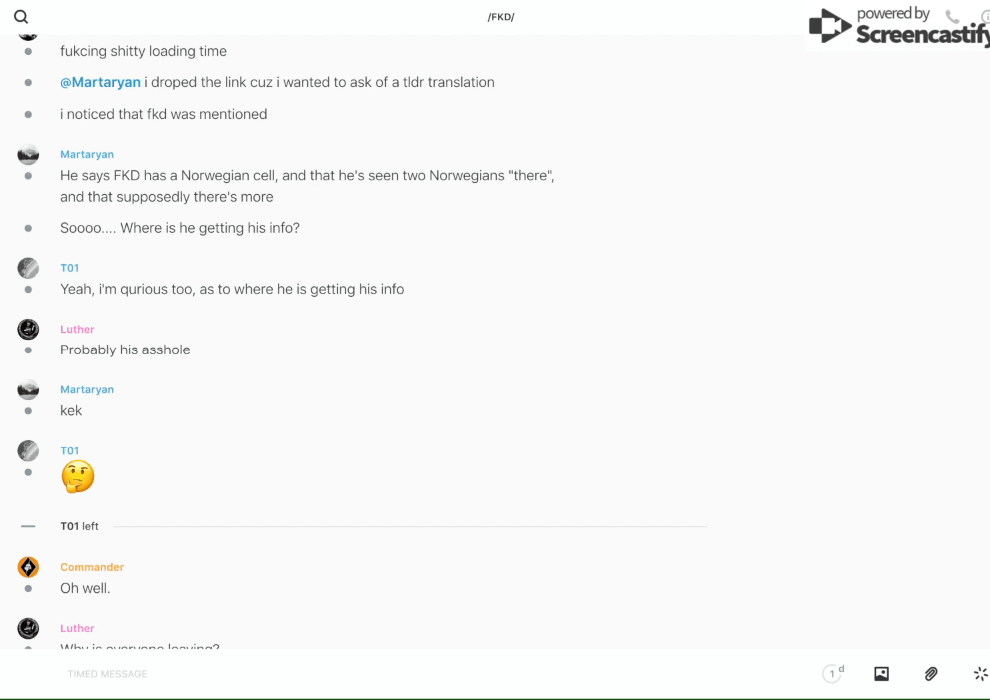The width and height of the screenshot is (990, 700).
Task: Toggle the 1-day message timer
Action: [x=833, y=674]
